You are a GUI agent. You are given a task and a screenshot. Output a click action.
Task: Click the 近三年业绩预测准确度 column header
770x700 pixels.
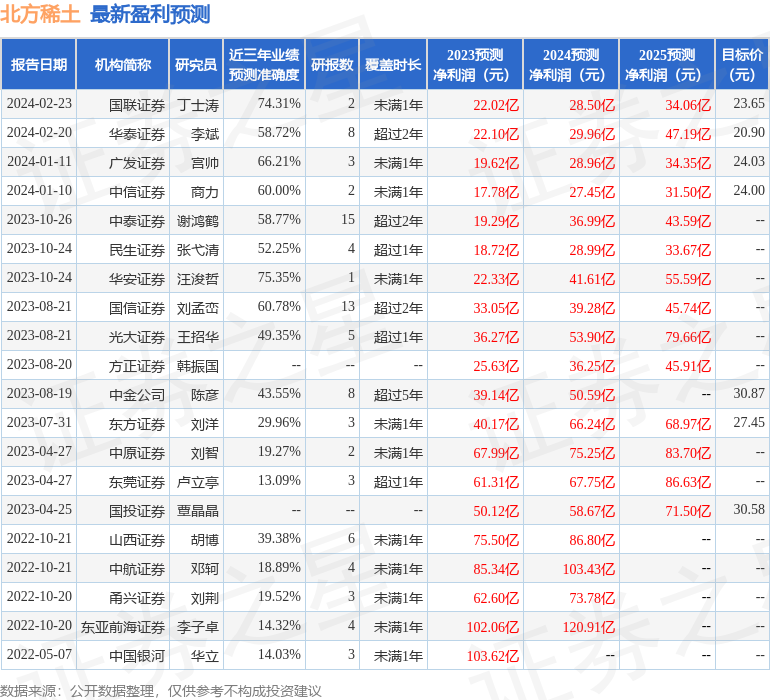(264, 65)
